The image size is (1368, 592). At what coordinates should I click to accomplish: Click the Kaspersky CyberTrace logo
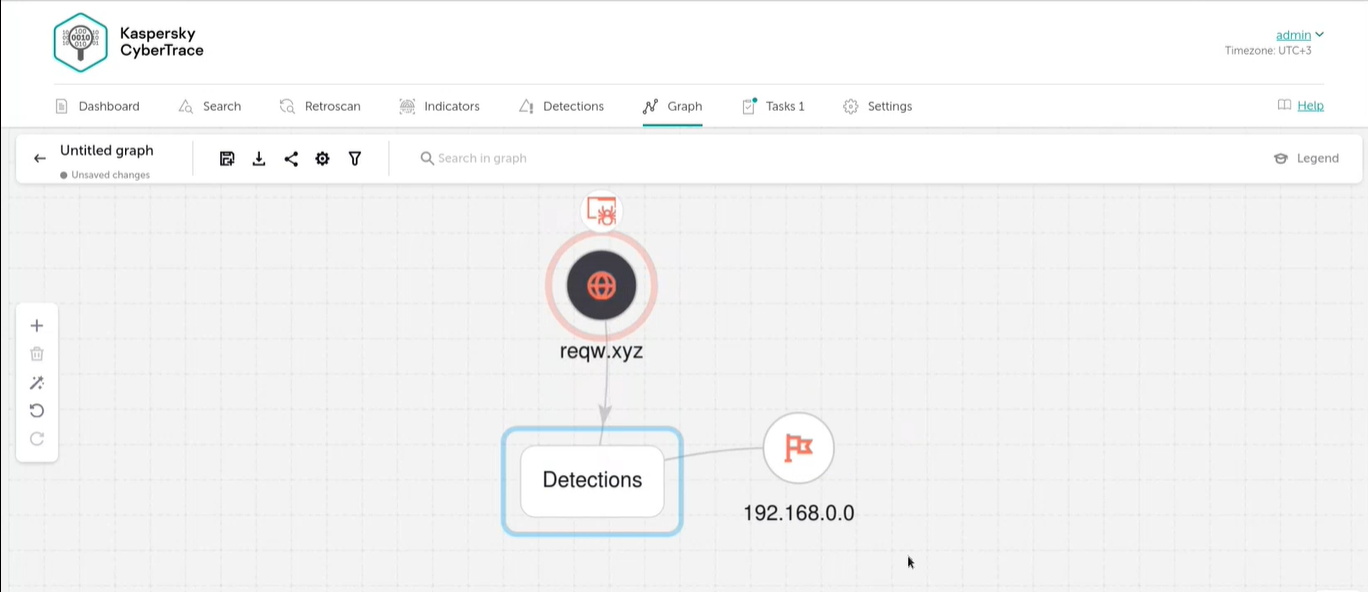click(128, 42)
